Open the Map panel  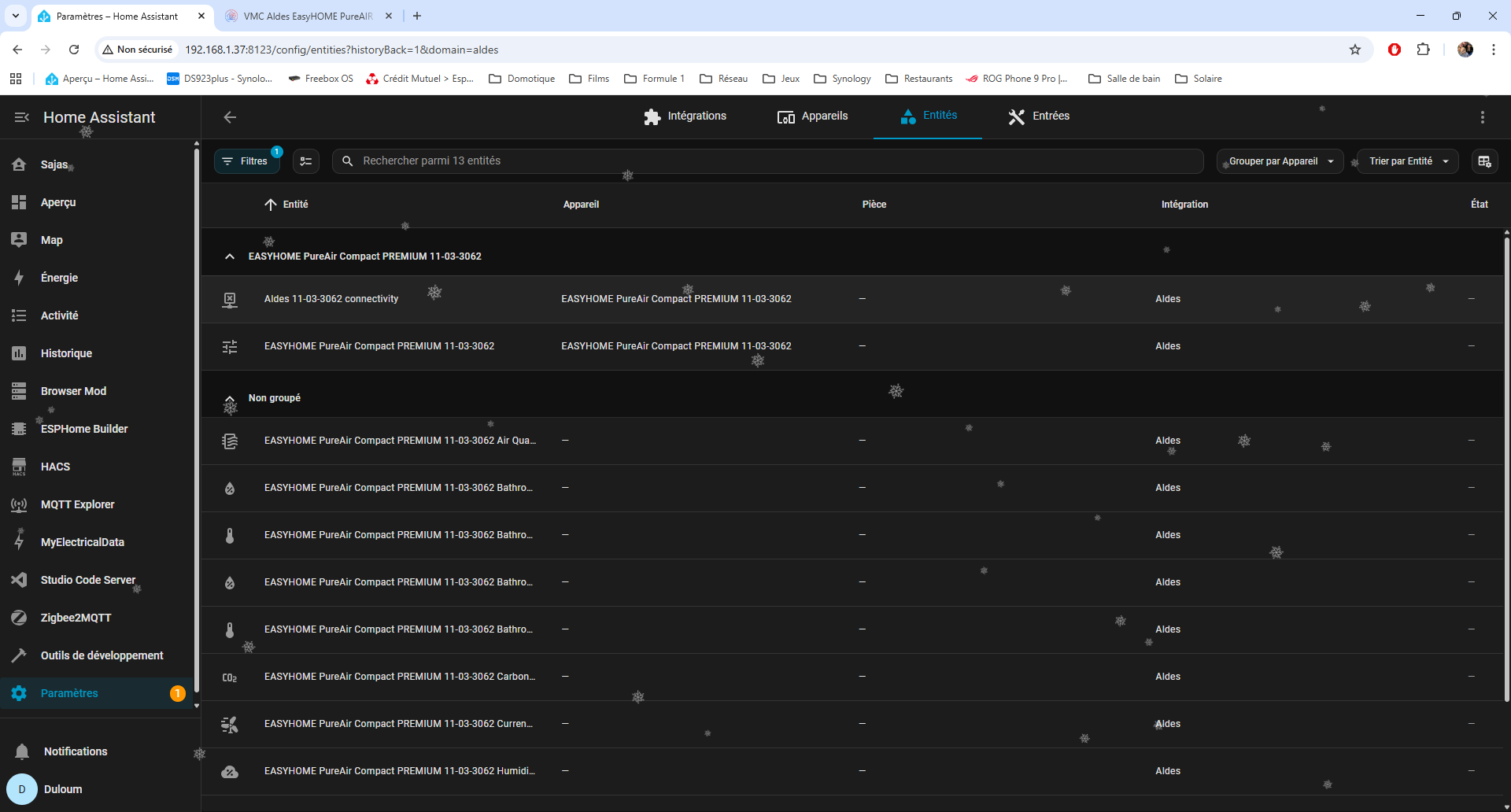tap(96, 240)
